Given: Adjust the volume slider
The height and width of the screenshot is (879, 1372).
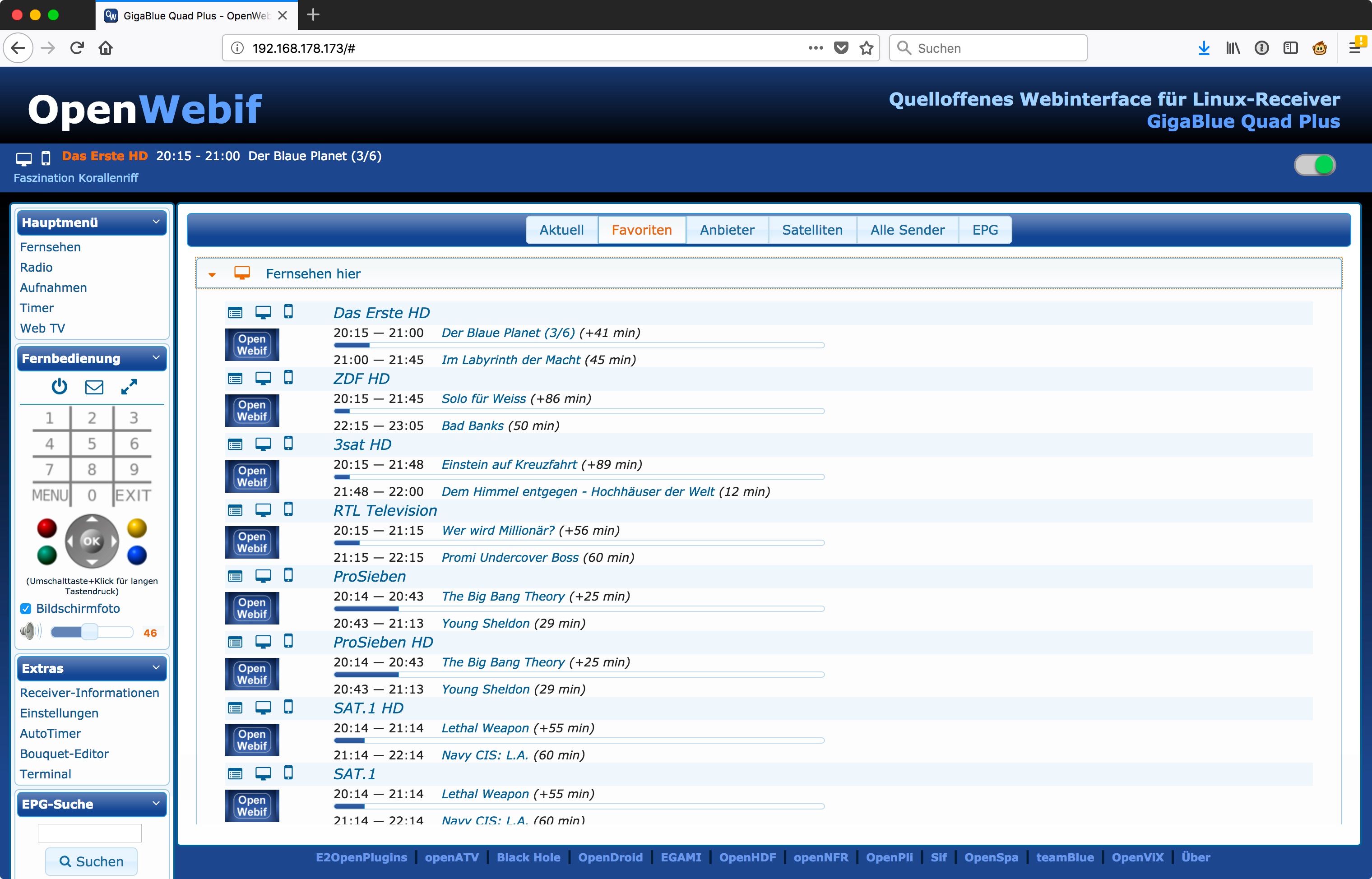Looking at the screenshot, I should point(91,632).
